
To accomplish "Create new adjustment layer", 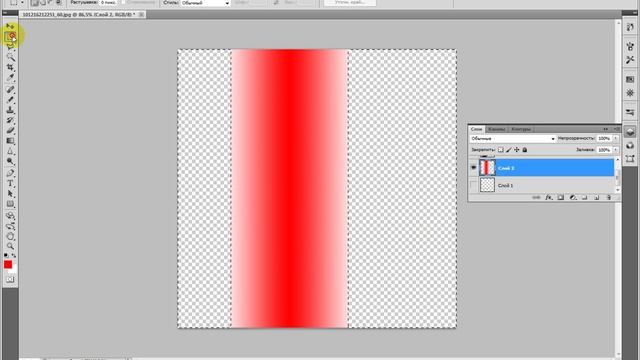I will [x=573, y=198].
